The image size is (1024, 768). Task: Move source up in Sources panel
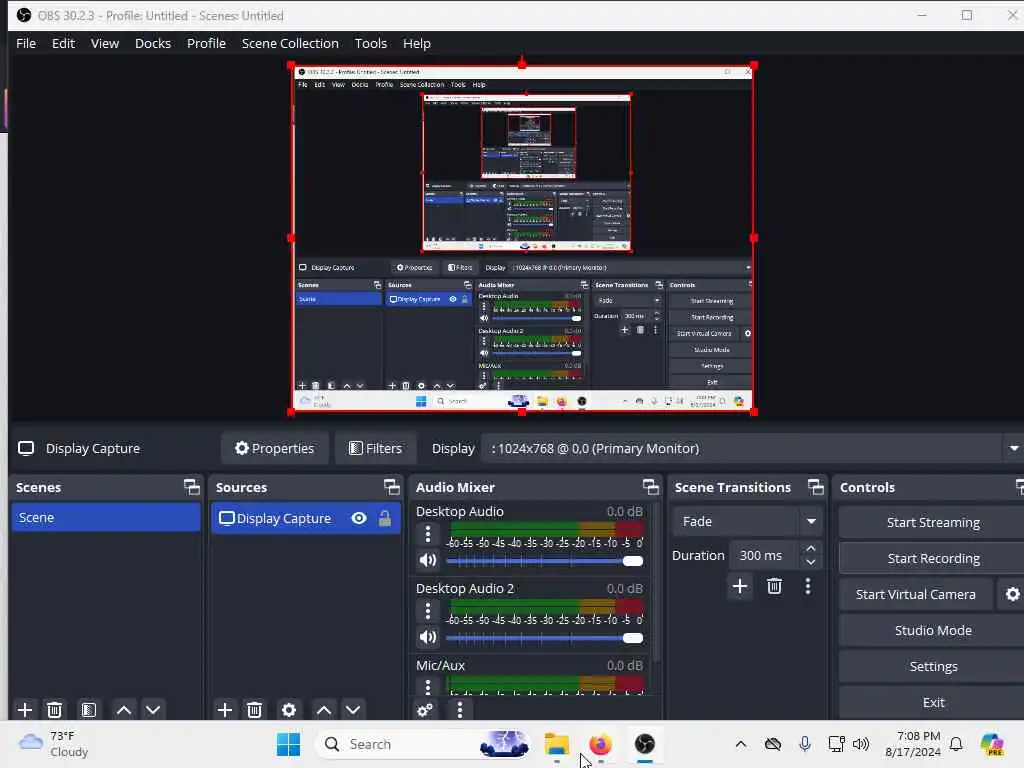tap(324, 709)
